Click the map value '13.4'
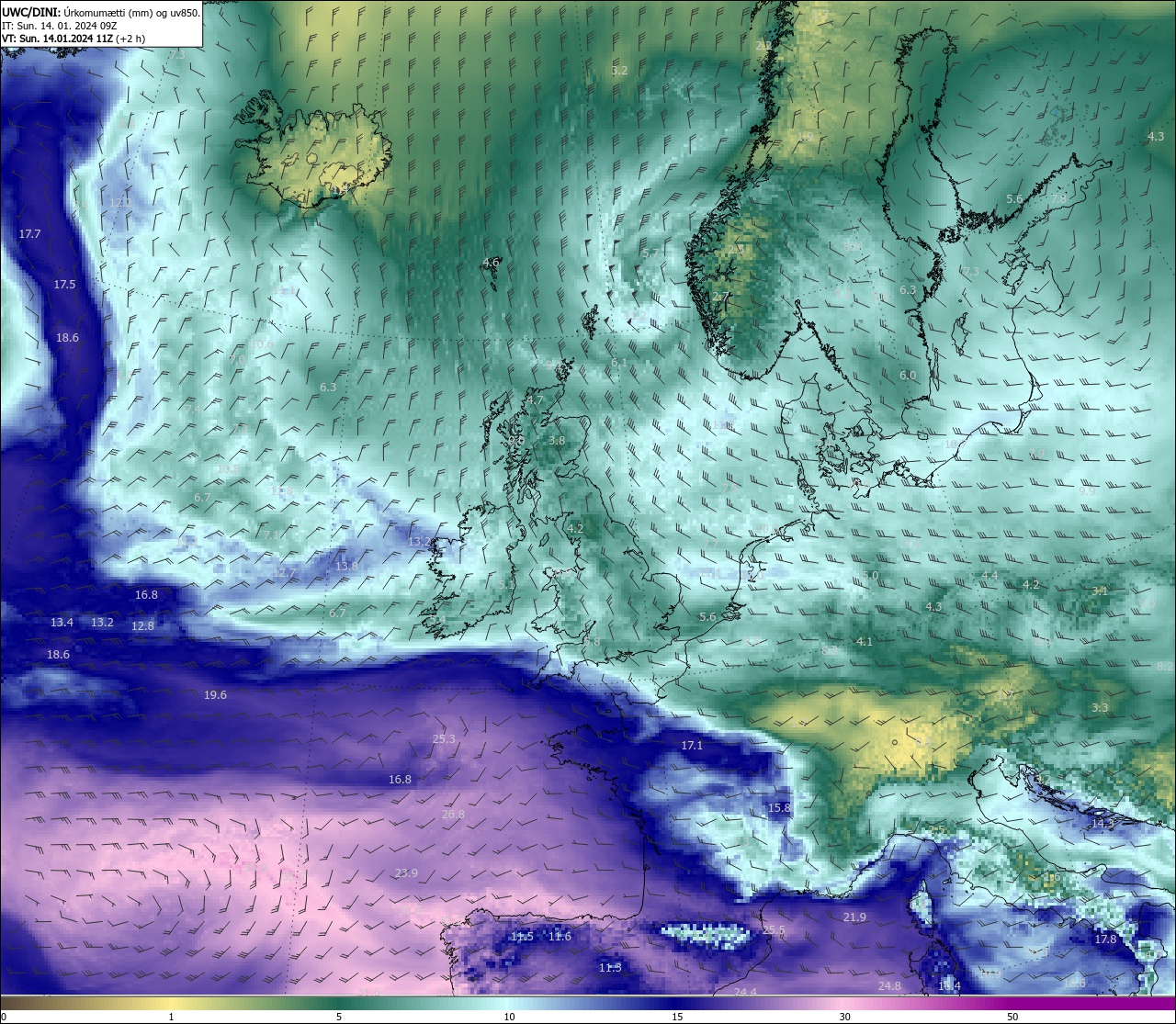1176x1024 pixels. [62, 623]
